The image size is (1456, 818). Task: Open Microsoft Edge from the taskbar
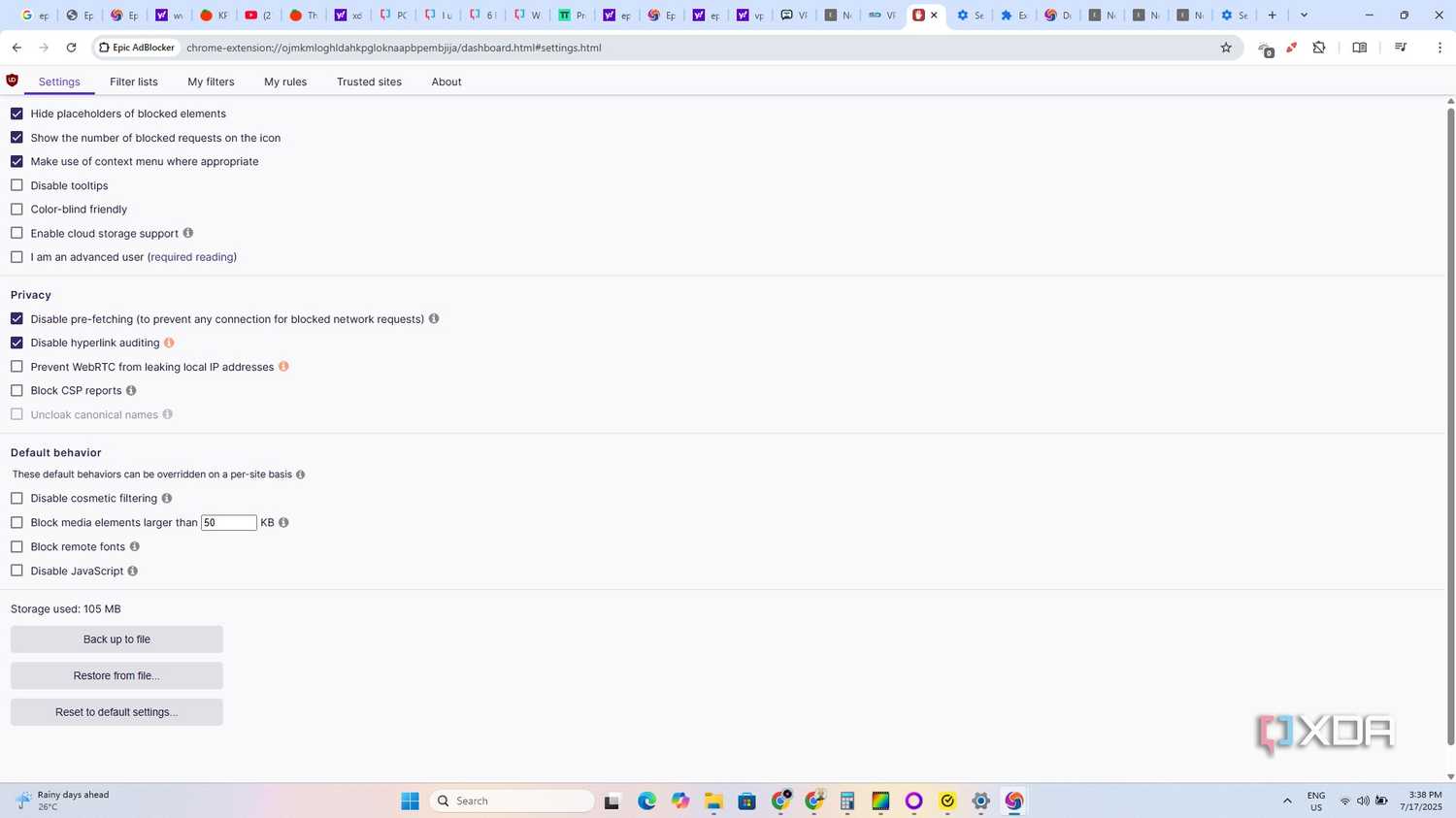point(646,801)
